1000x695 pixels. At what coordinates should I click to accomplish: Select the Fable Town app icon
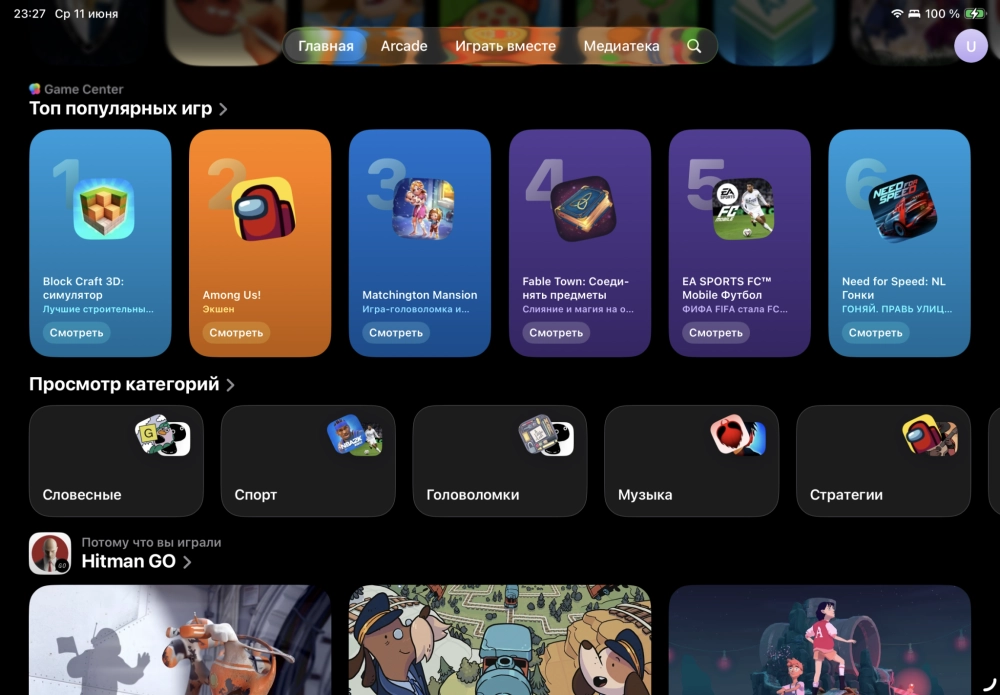point(583,209)
